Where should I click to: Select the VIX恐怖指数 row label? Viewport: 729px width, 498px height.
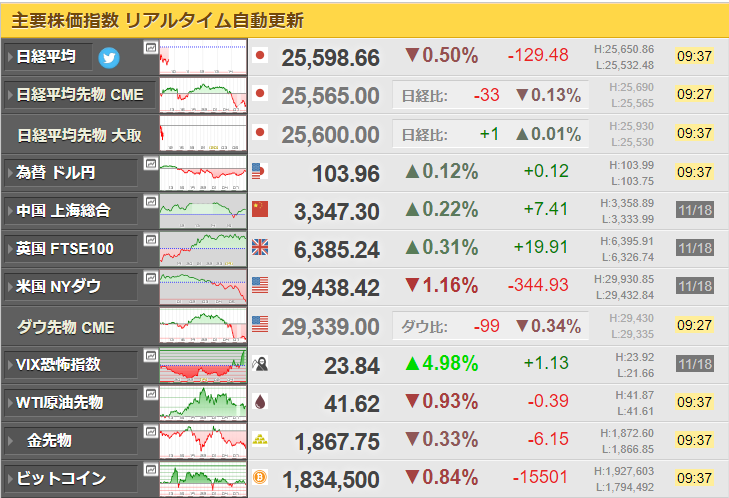pos(71,365)
